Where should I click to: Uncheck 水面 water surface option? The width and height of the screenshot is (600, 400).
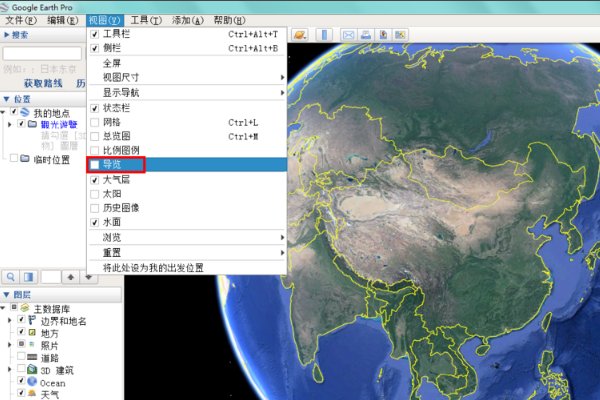coord(95,222)
